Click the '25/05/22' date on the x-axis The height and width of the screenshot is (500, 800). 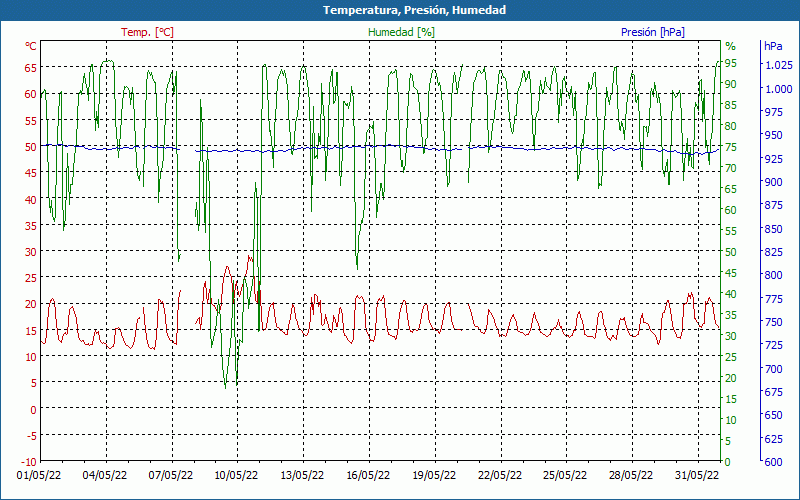(x=565, y=475)
